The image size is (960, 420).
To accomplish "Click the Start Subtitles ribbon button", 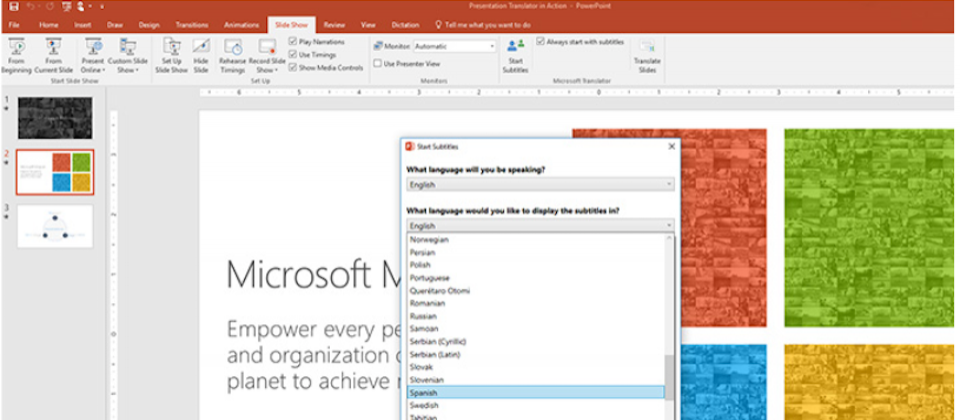I will (516, 56).
